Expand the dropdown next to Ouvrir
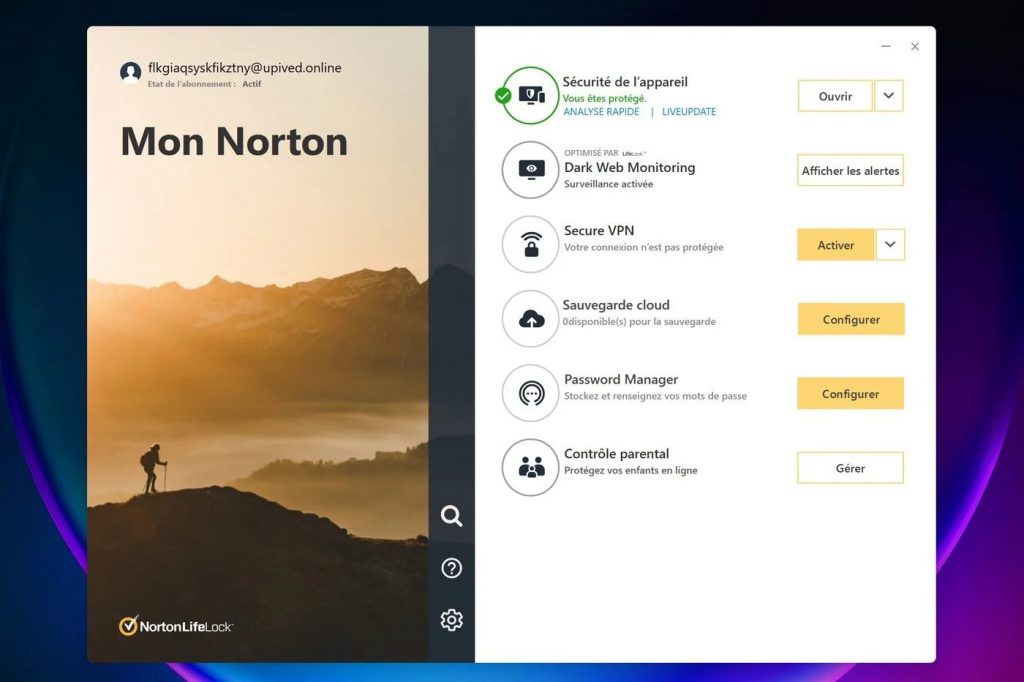 click(889, 96)
